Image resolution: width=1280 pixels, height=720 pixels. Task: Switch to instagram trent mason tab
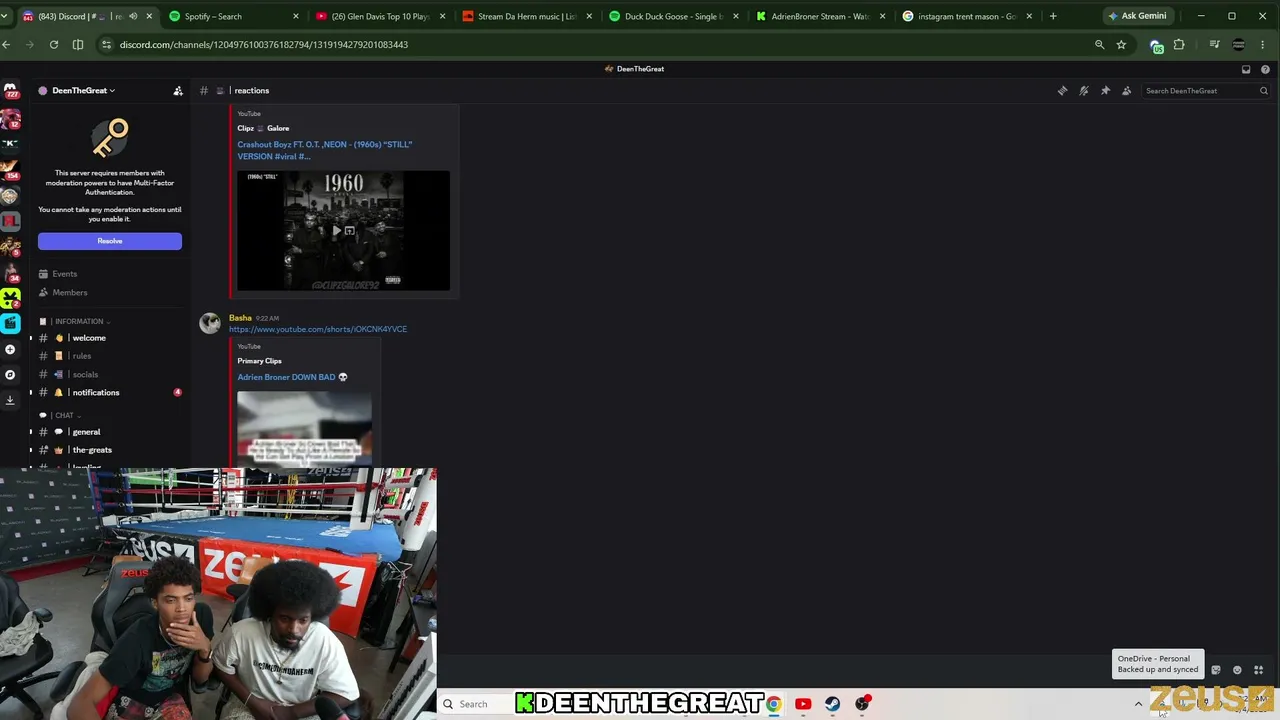coord(966,16)
